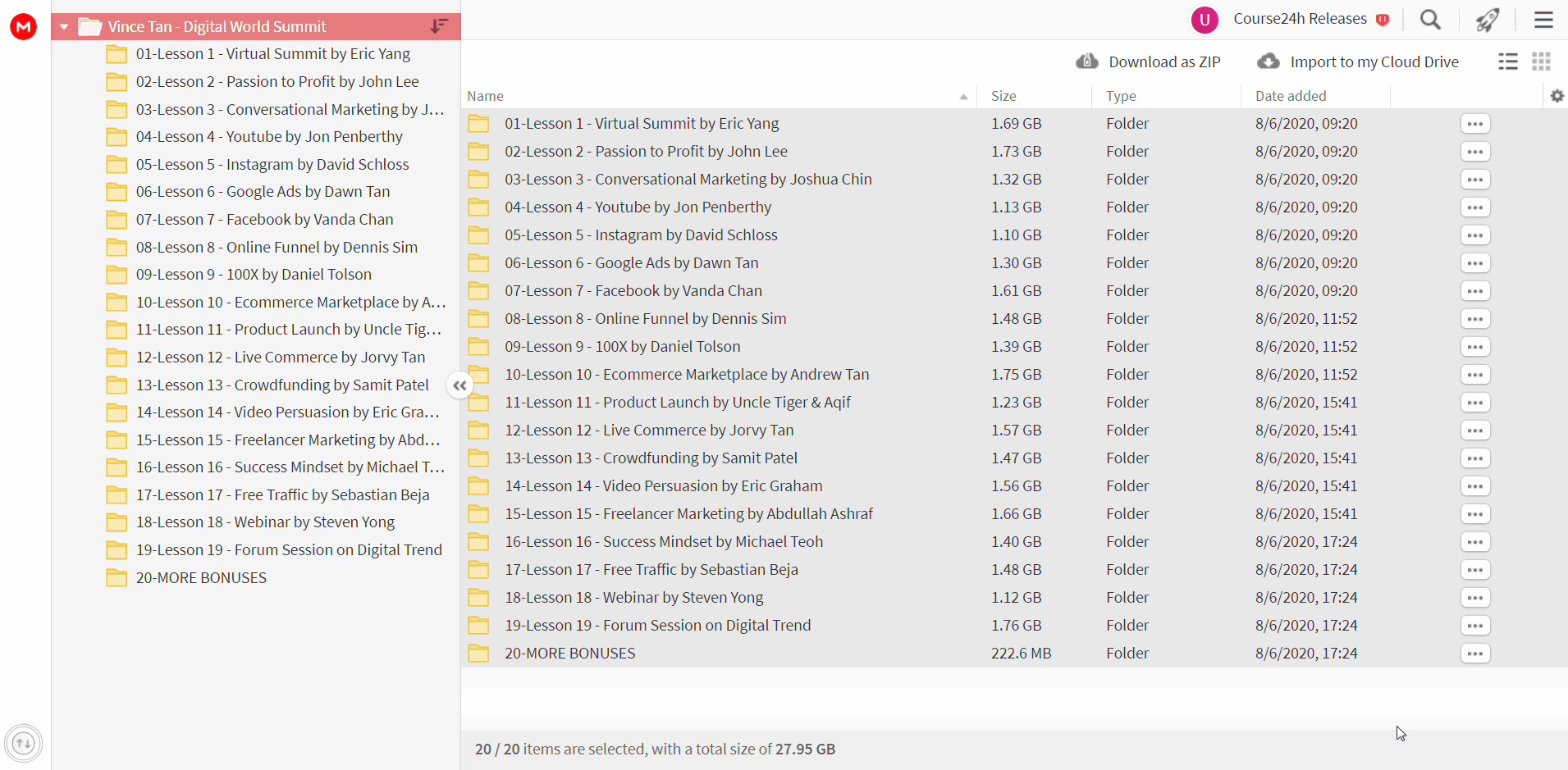Image resolution: width=1568 pixels, height=770 pixels.
Task: Open the transfers icon at bottom left
Action: click(23, 744)
